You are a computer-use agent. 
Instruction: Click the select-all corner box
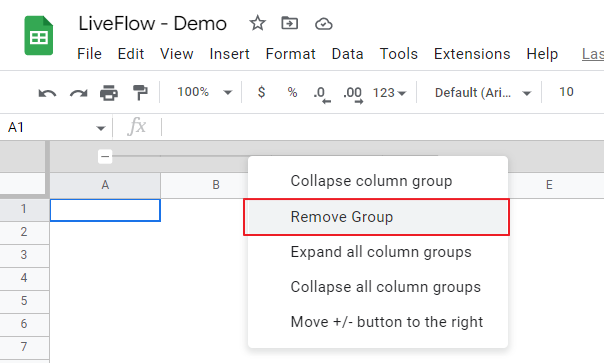pyautogui.click(x=22, y=183)
